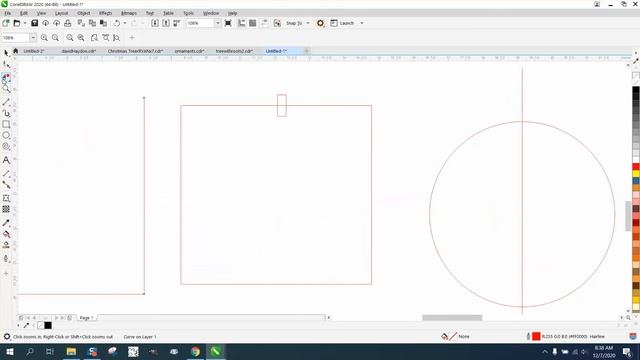Click the Welcome Screen home icon
This screenshot has width=640, height=360.
pos(16,51)
